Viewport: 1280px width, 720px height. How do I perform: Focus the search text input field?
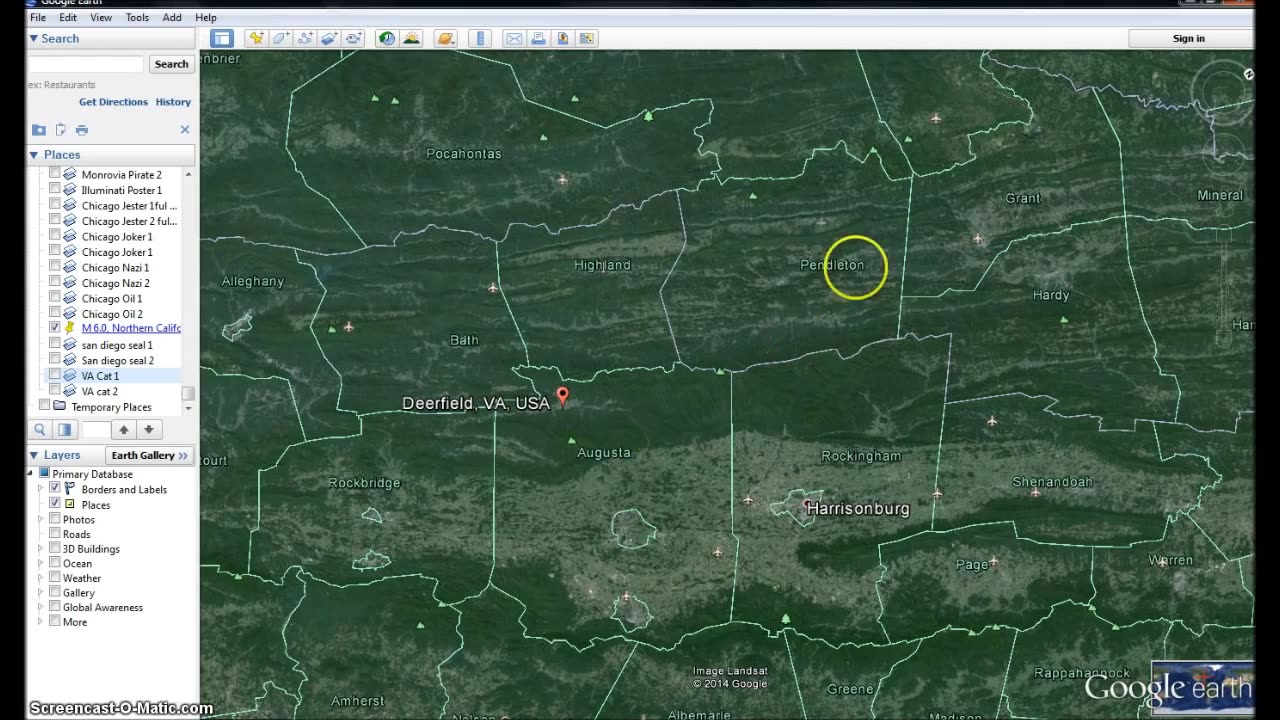[86, 64]
